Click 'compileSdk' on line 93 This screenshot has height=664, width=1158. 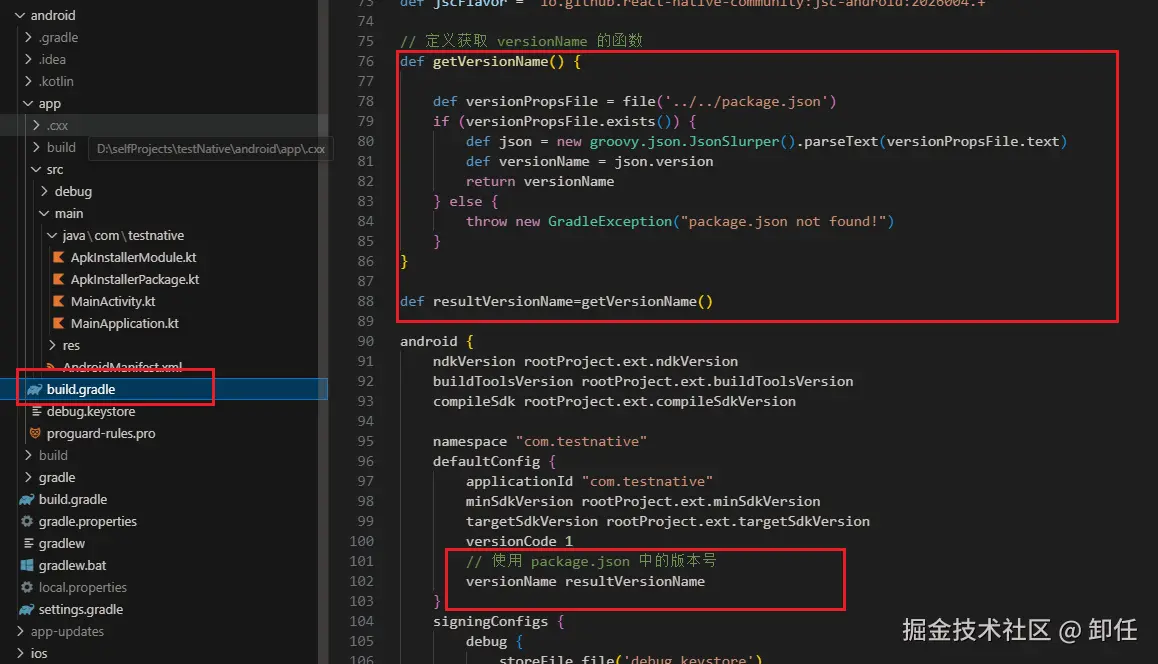474,401
